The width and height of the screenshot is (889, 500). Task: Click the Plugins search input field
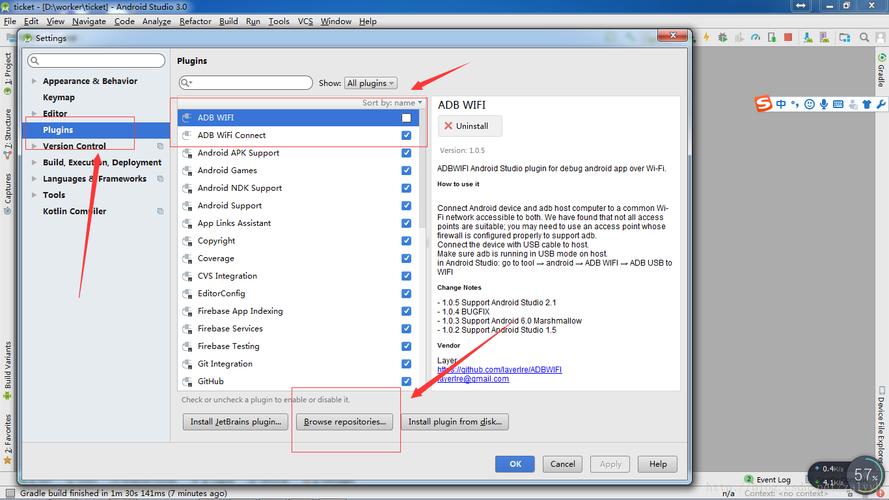coord(245,83)
